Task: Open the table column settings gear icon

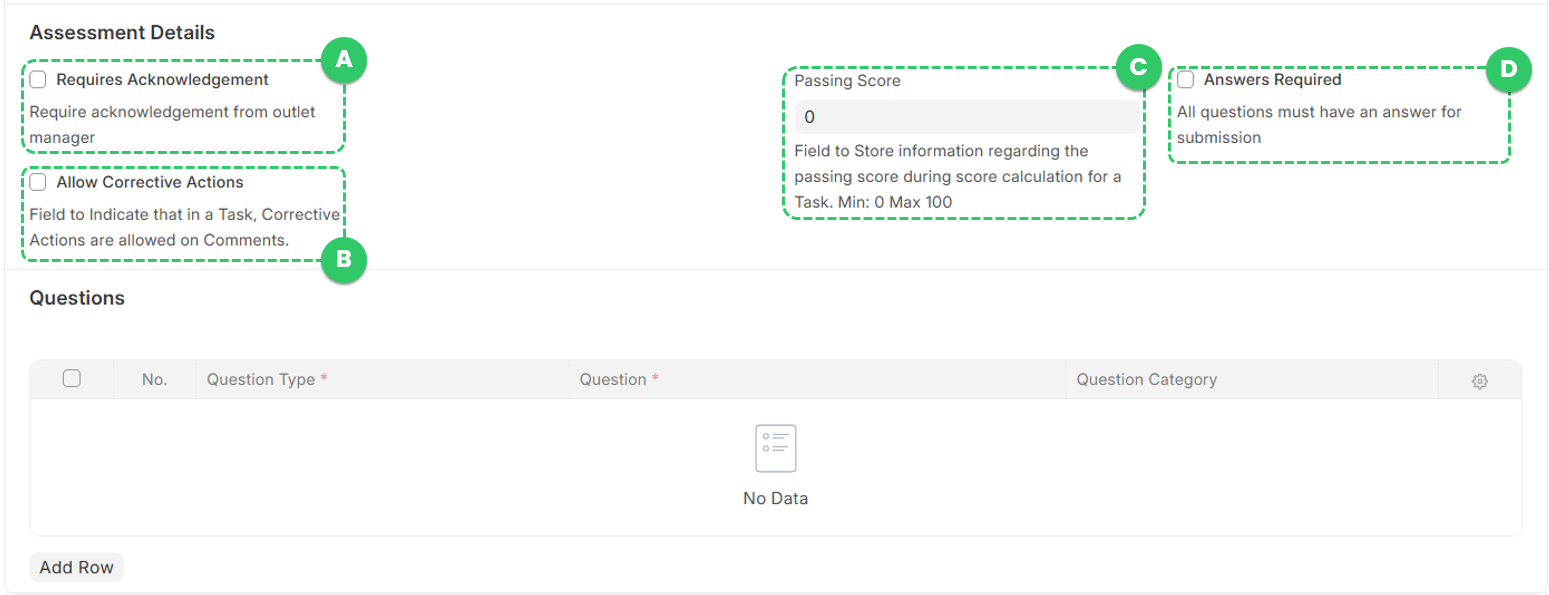Action: click(x=1480, y=380)
